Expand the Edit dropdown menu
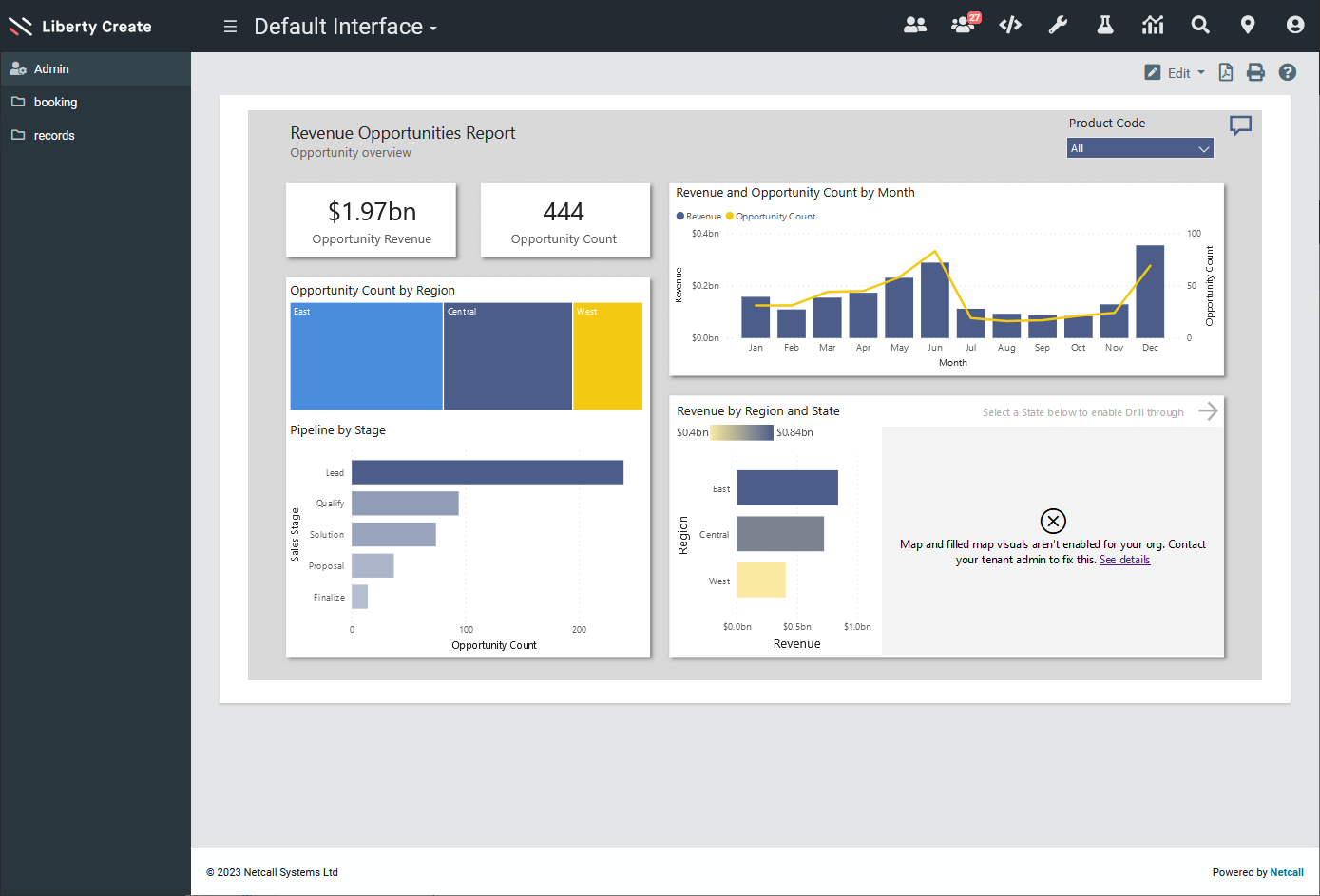This screenshot has height=896, width=1320. 1176,72
